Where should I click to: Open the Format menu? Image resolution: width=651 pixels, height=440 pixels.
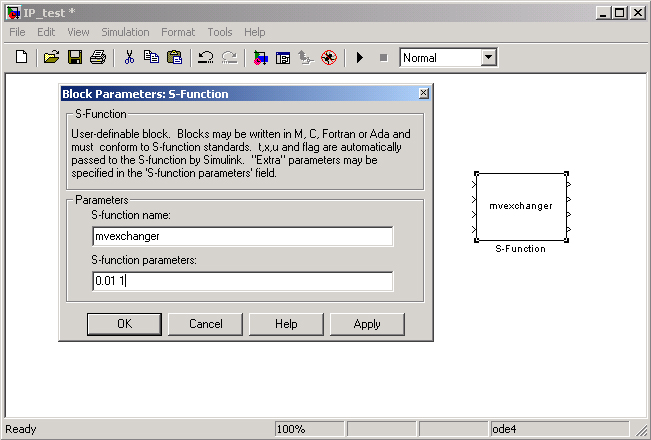click(x=178, y=32)
